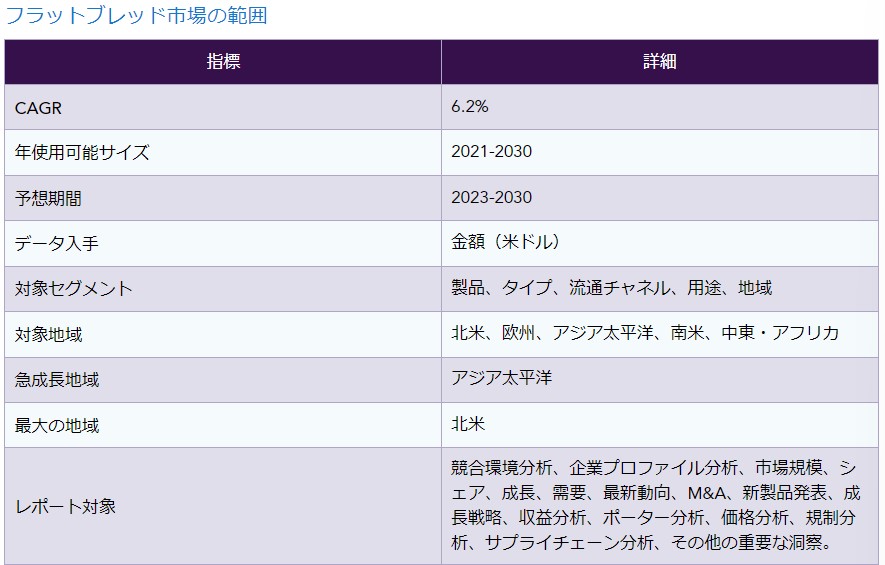Viewport: 885px width, 565px height.
Task: Click the 詳細 column header
Action: point(660,62)
